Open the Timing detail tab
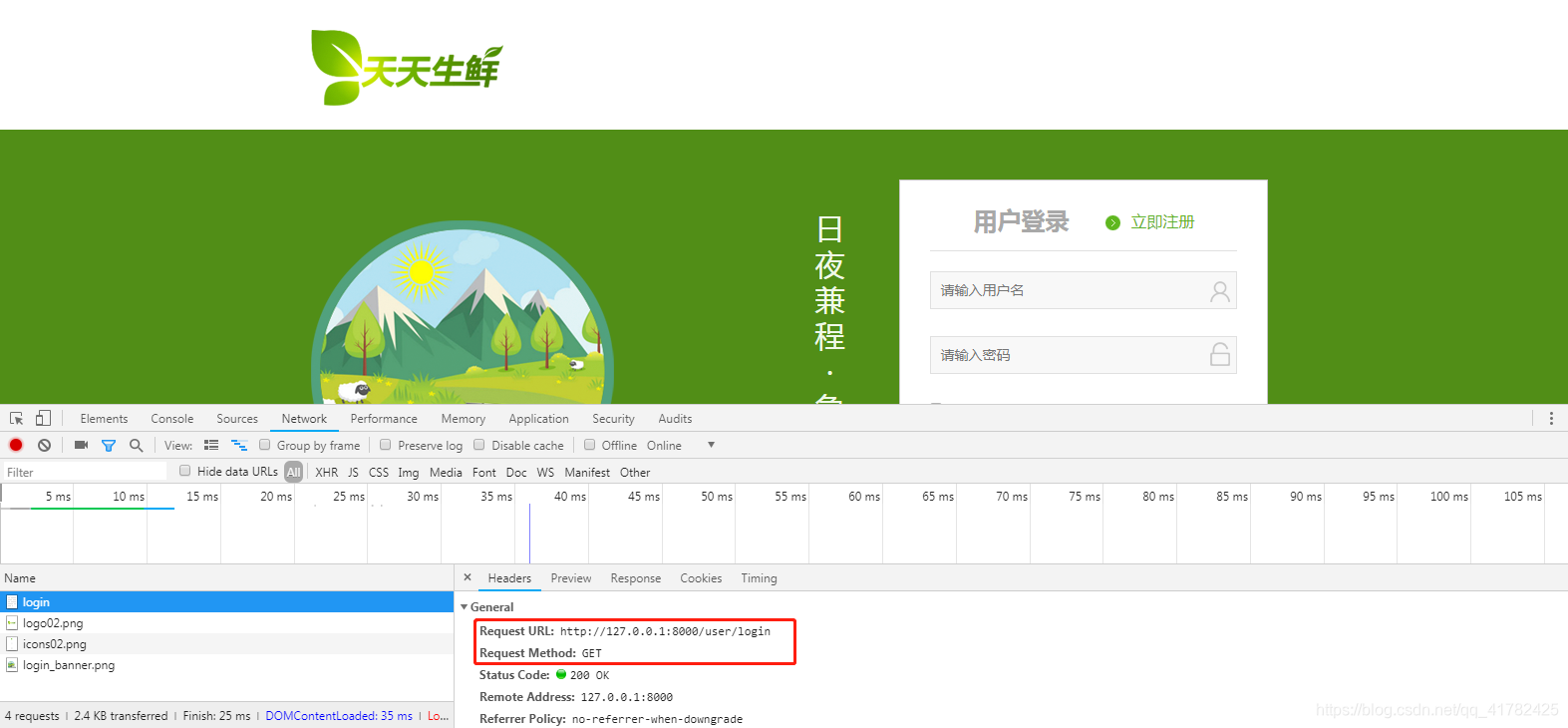The height and width of the screenshot is (728, 1568). (x=759, y=578)
